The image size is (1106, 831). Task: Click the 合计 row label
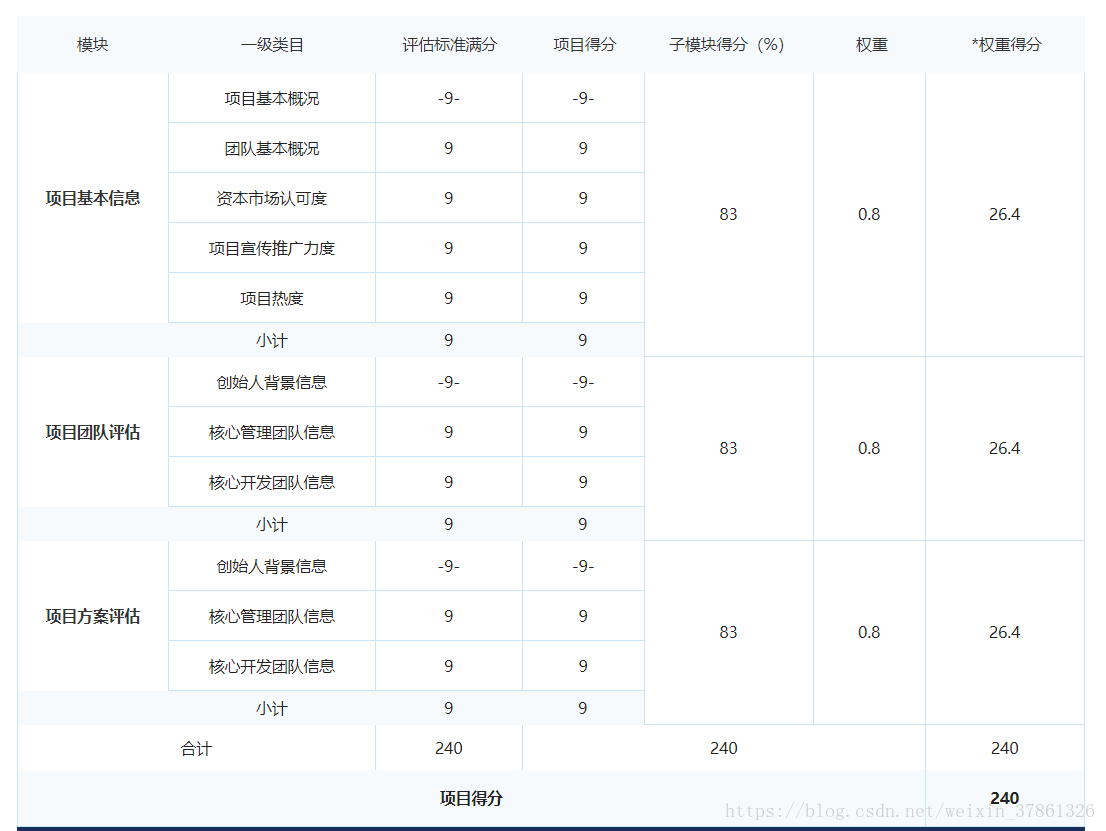[196, 748]
